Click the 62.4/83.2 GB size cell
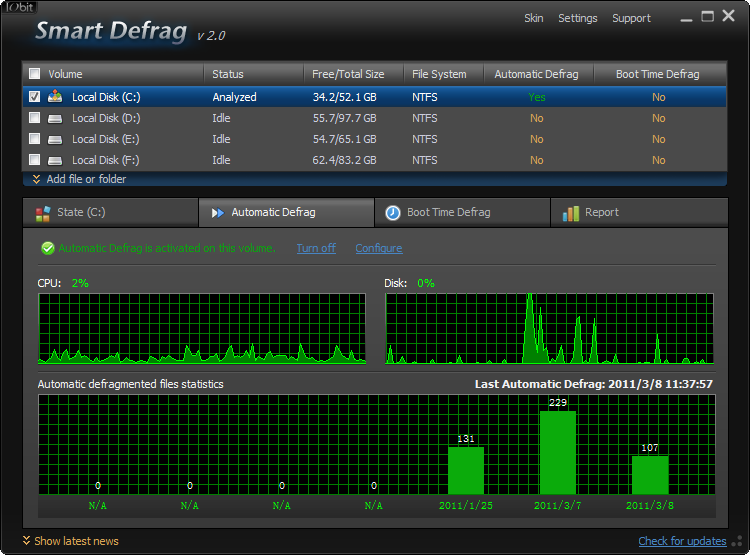 pos(344,160)
